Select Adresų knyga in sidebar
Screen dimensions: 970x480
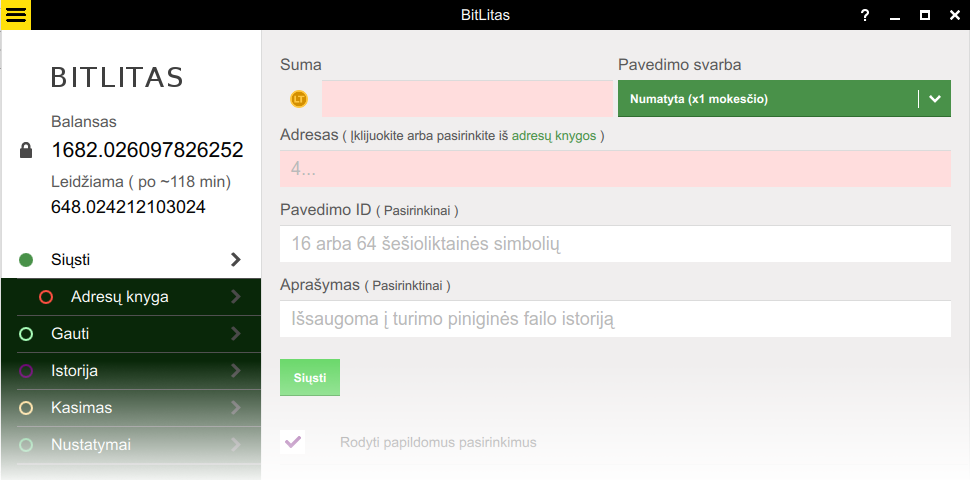tap(120, 297)
